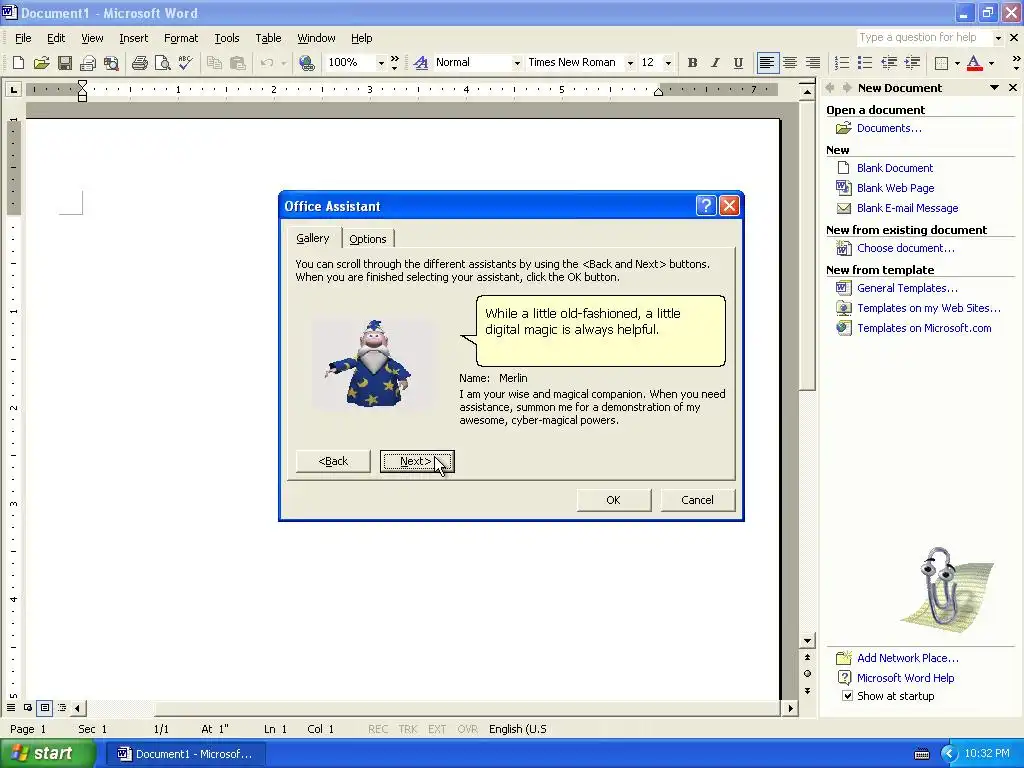Click the New Blank Document toolbar icon

18,63
